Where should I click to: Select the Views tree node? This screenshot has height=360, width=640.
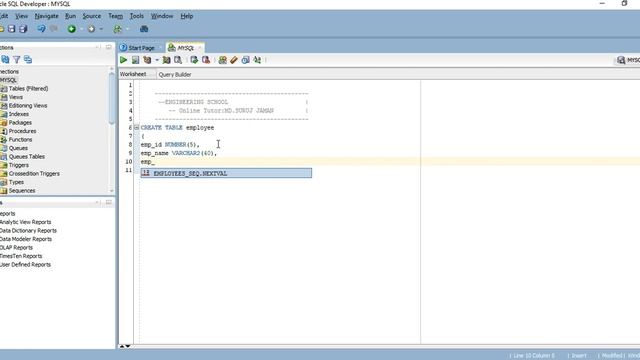[x=16, y=97]
